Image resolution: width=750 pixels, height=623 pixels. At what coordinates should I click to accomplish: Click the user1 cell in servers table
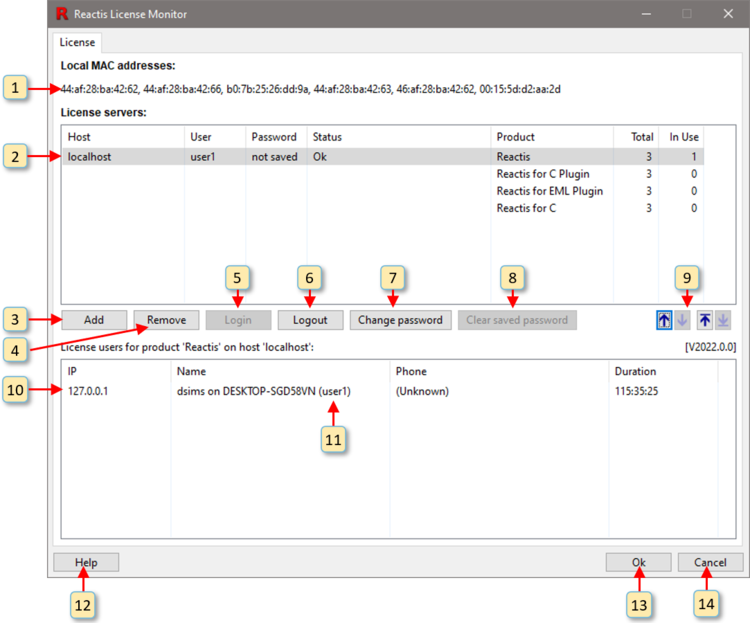(203, 157)
